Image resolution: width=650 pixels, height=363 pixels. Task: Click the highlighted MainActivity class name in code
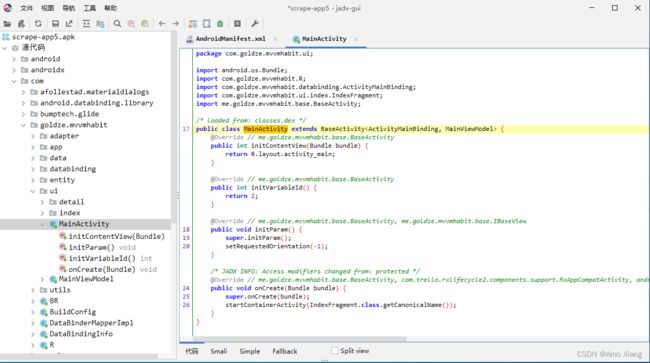(x=265, y=129)
